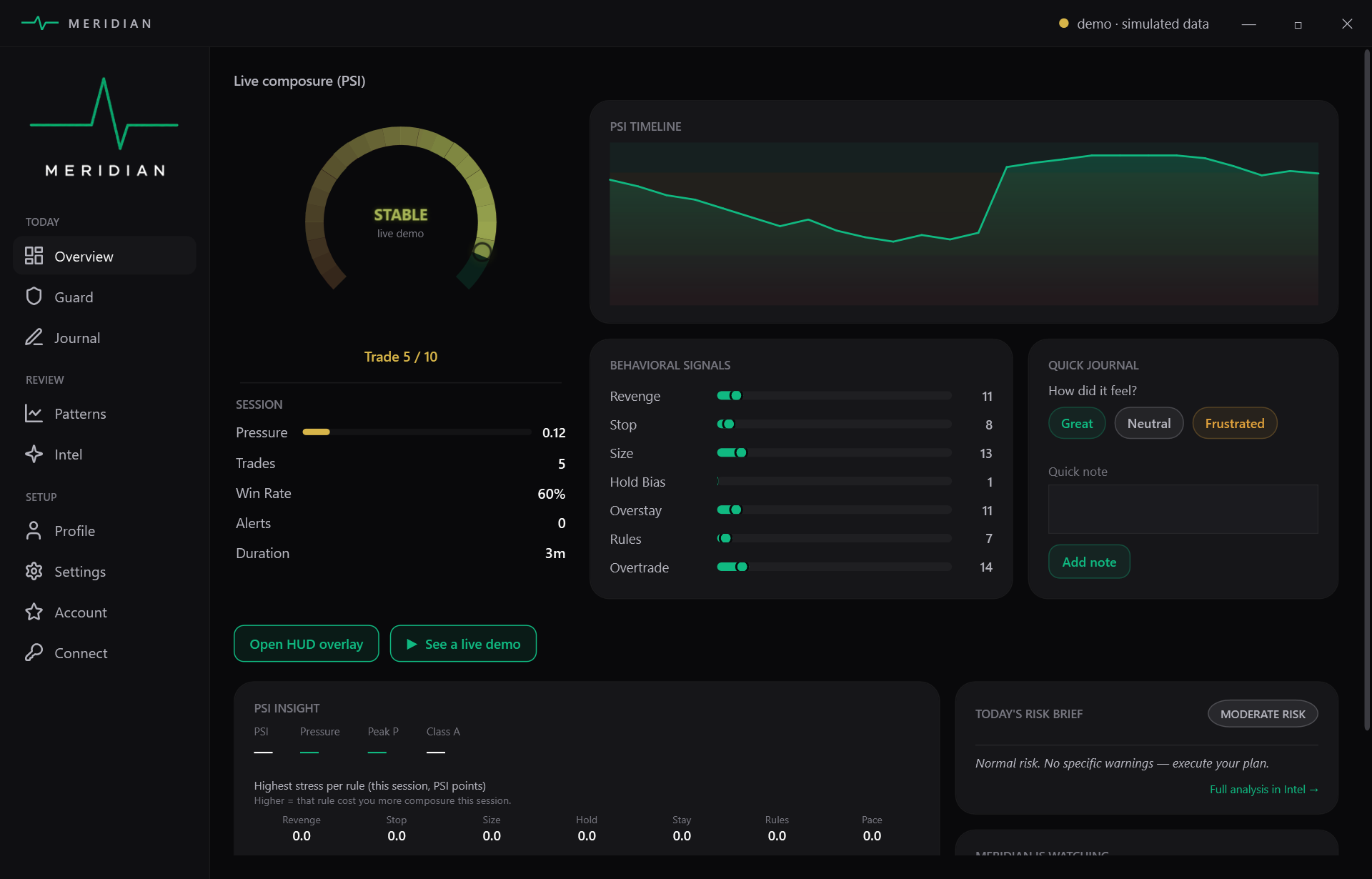
Task: Click the Win Rate 60% value
Action: 551,494
